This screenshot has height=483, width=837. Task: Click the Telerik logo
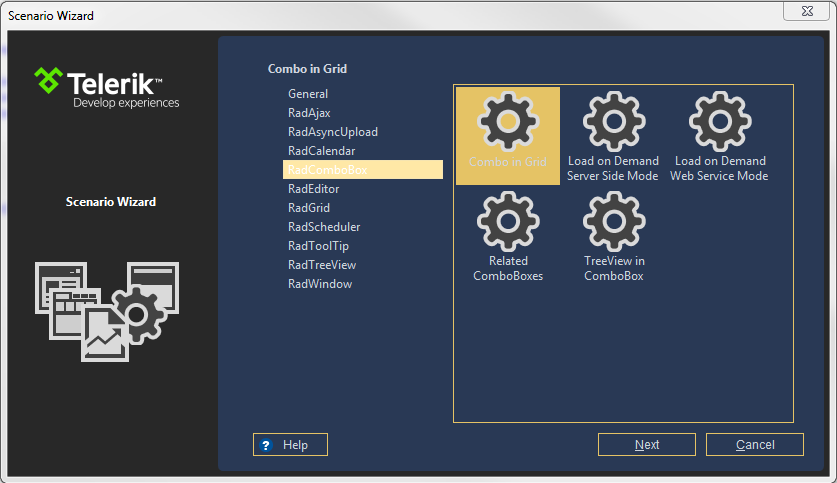pyautogui.click(x=107, y=88)
